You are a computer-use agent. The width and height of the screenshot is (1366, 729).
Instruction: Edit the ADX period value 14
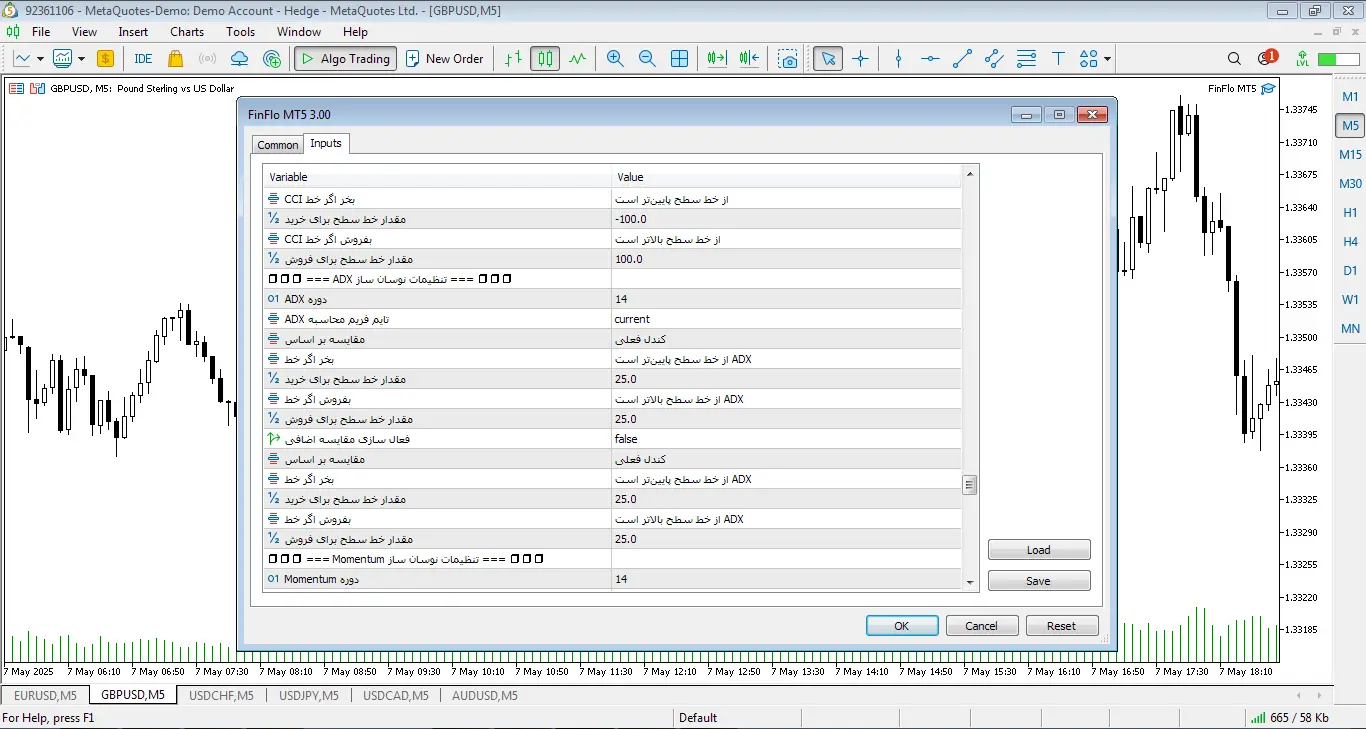pos(786,299)
